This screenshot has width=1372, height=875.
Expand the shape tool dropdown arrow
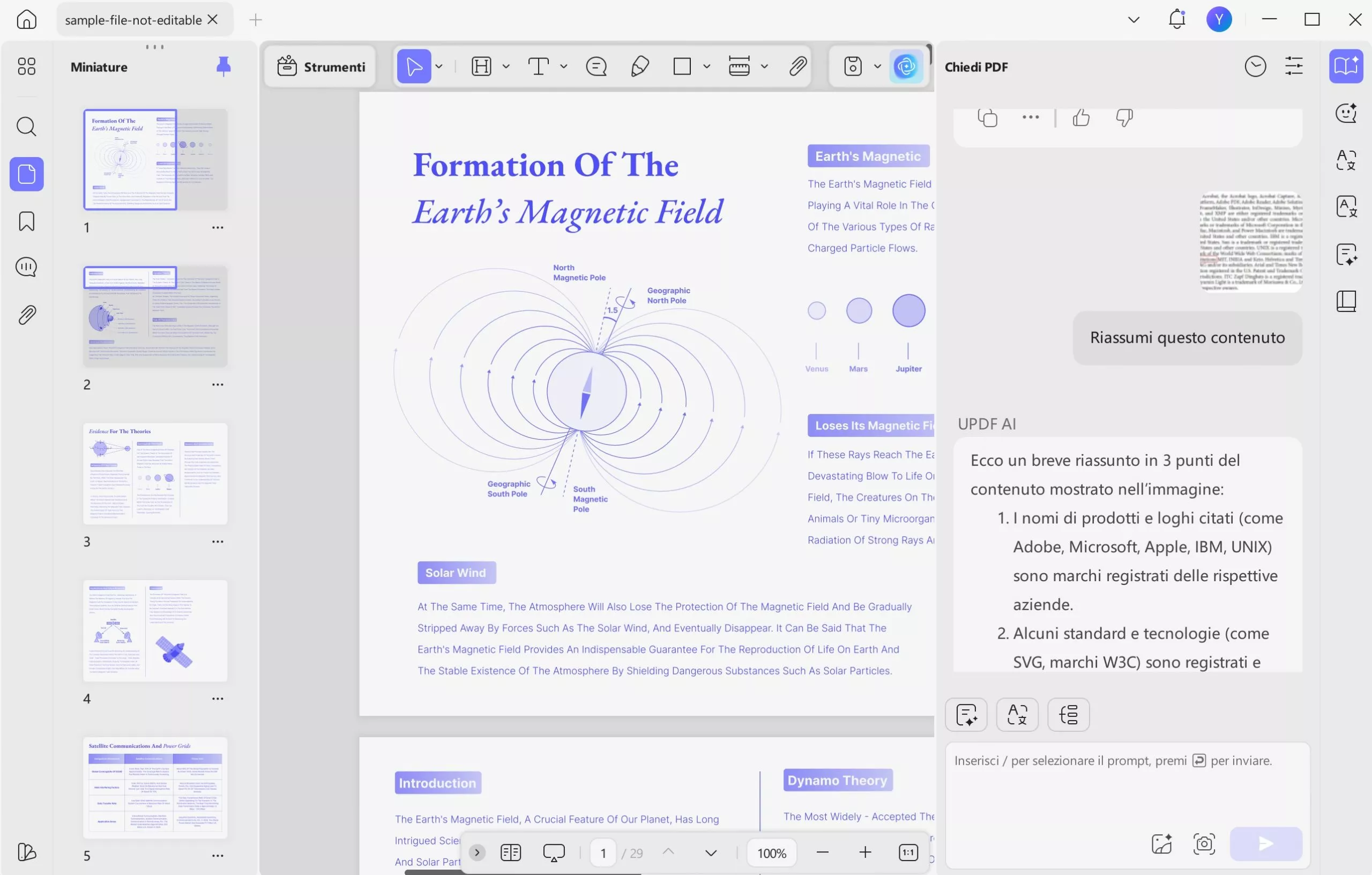point(707,66)
